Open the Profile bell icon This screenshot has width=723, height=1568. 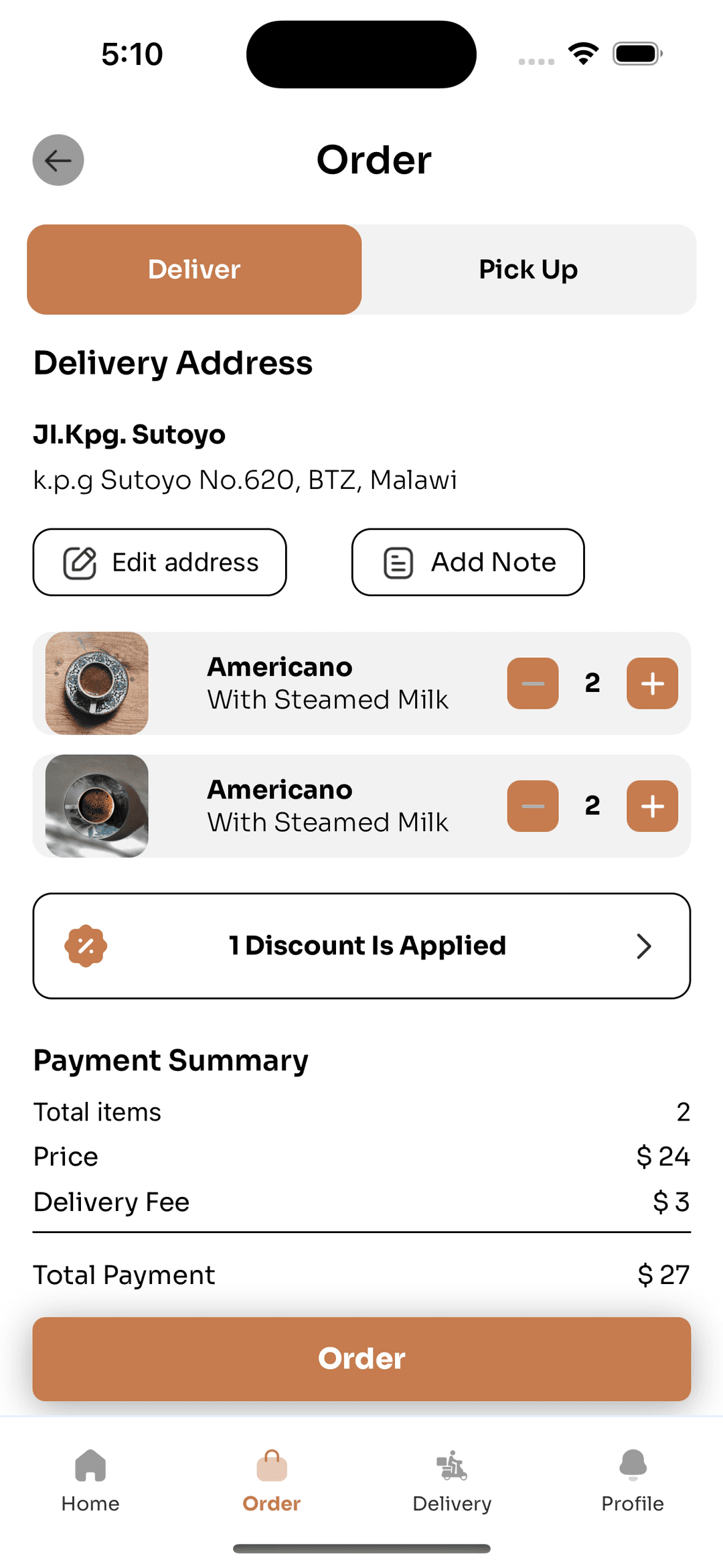[633, 1465]
